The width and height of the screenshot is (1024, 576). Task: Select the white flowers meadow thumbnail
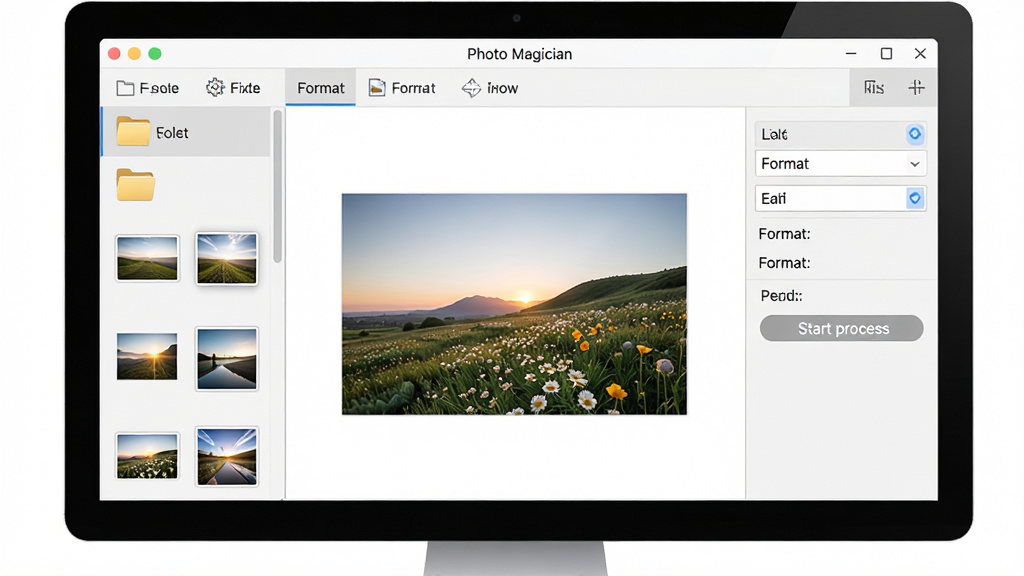[147, 456]
